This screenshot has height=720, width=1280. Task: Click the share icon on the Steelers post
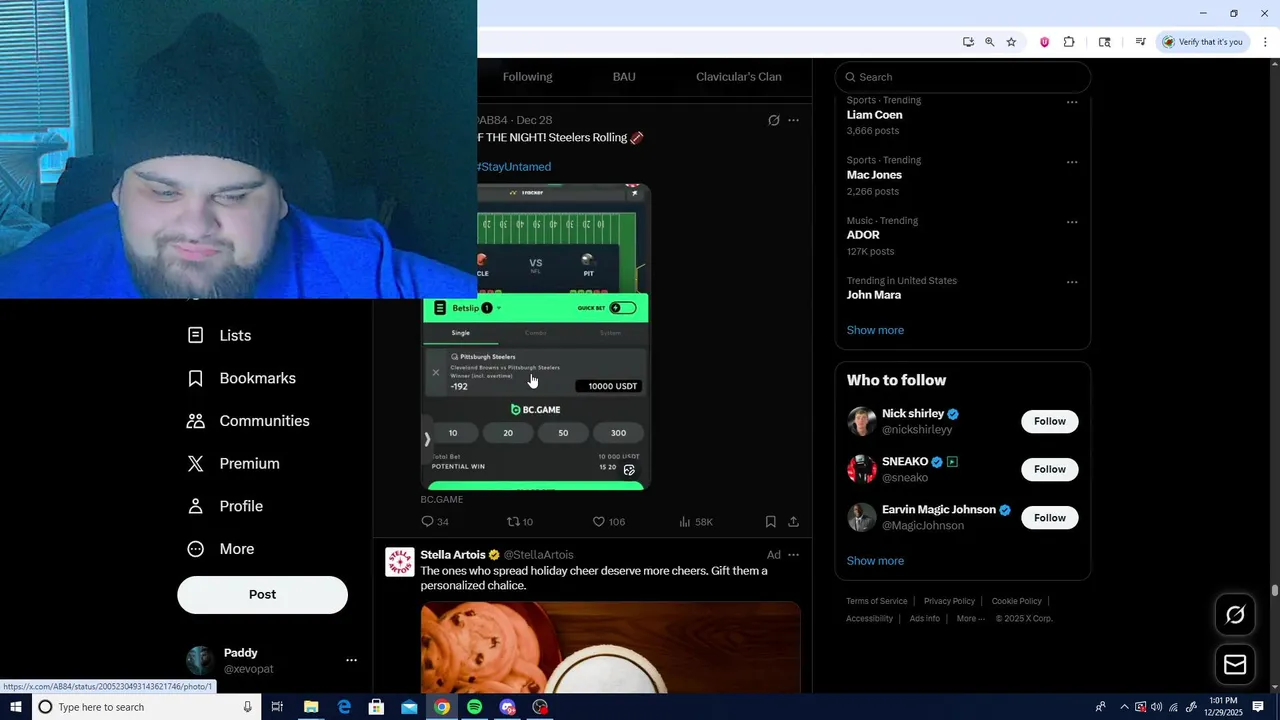coord(793,522)
